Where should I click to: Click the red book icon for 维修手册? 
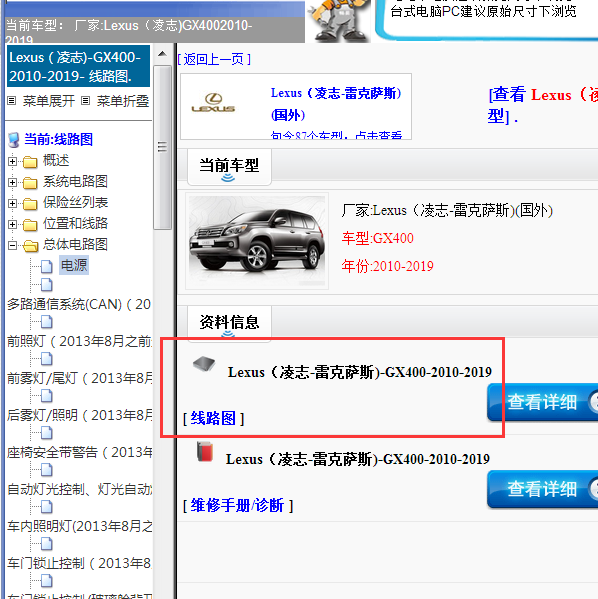coord(205,452)
